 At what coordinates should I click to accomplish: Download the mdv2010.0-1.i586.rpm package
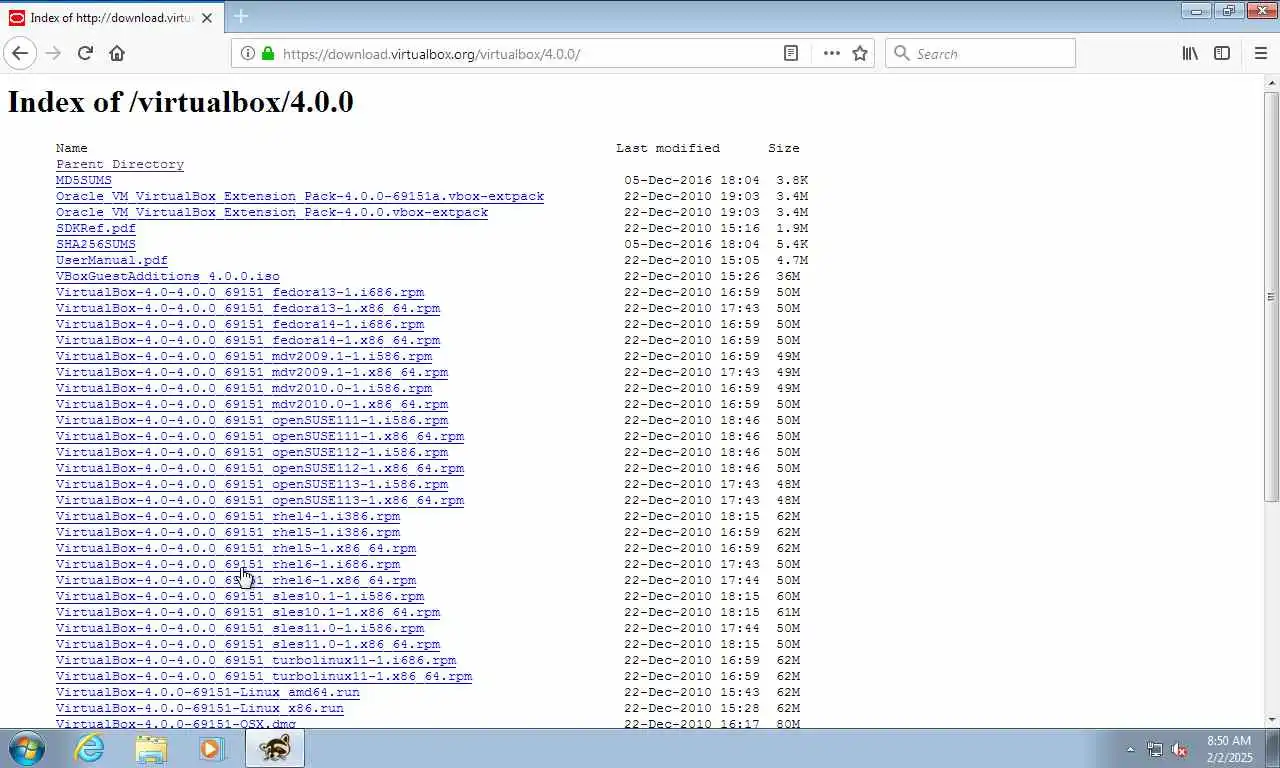(x=244, y=388)
